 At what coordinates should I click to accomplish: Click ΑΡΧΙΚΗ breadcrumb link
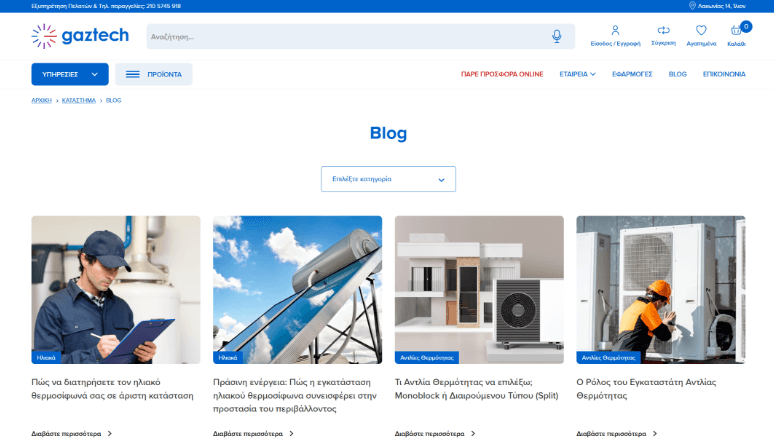pos(41,101)
